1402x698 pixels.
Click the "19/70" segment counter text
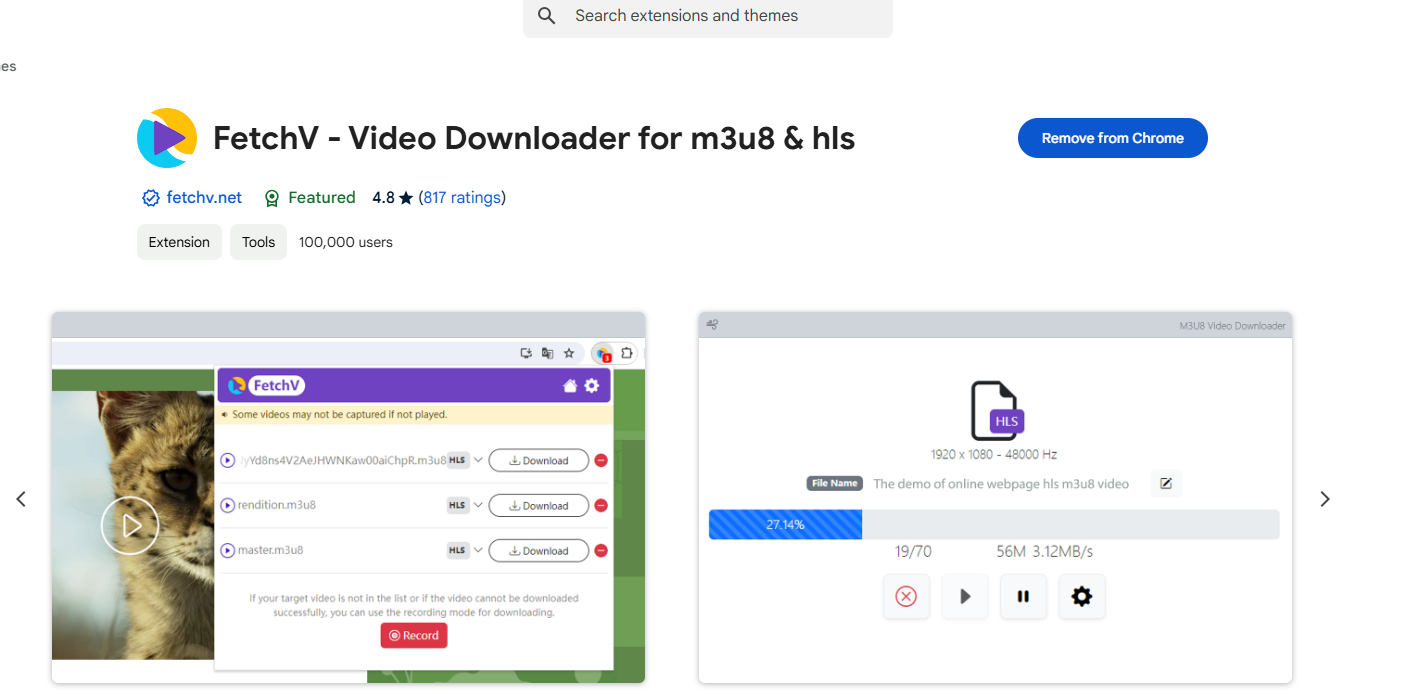coord(913,552)
